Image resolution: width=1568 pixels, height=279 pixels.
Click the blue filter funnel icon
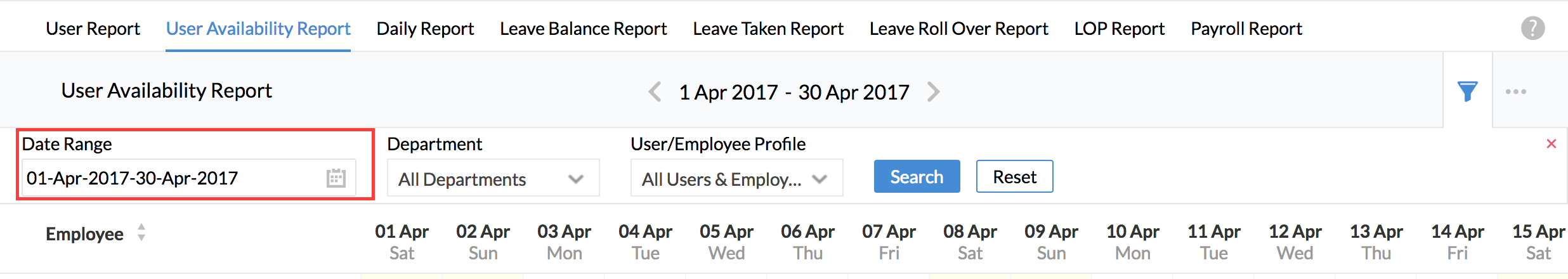1467,91
